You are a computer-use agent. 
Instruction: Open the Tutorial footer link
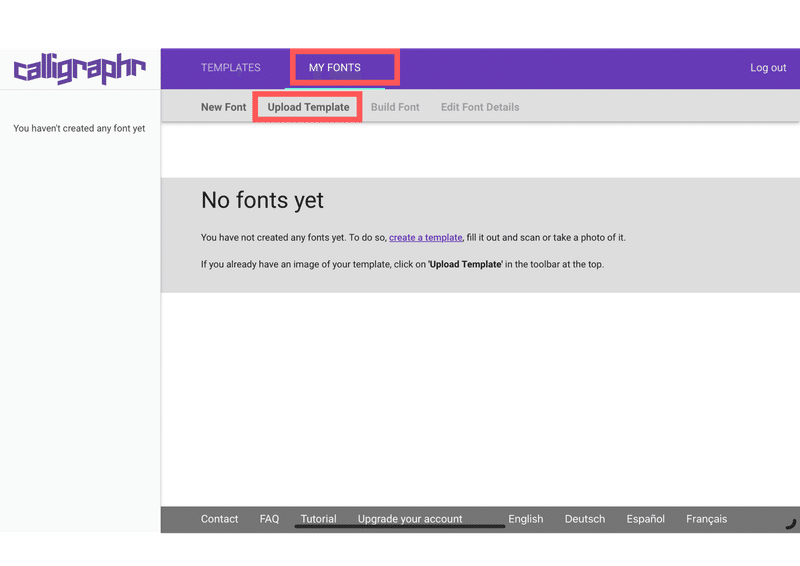tap(318, 519)
